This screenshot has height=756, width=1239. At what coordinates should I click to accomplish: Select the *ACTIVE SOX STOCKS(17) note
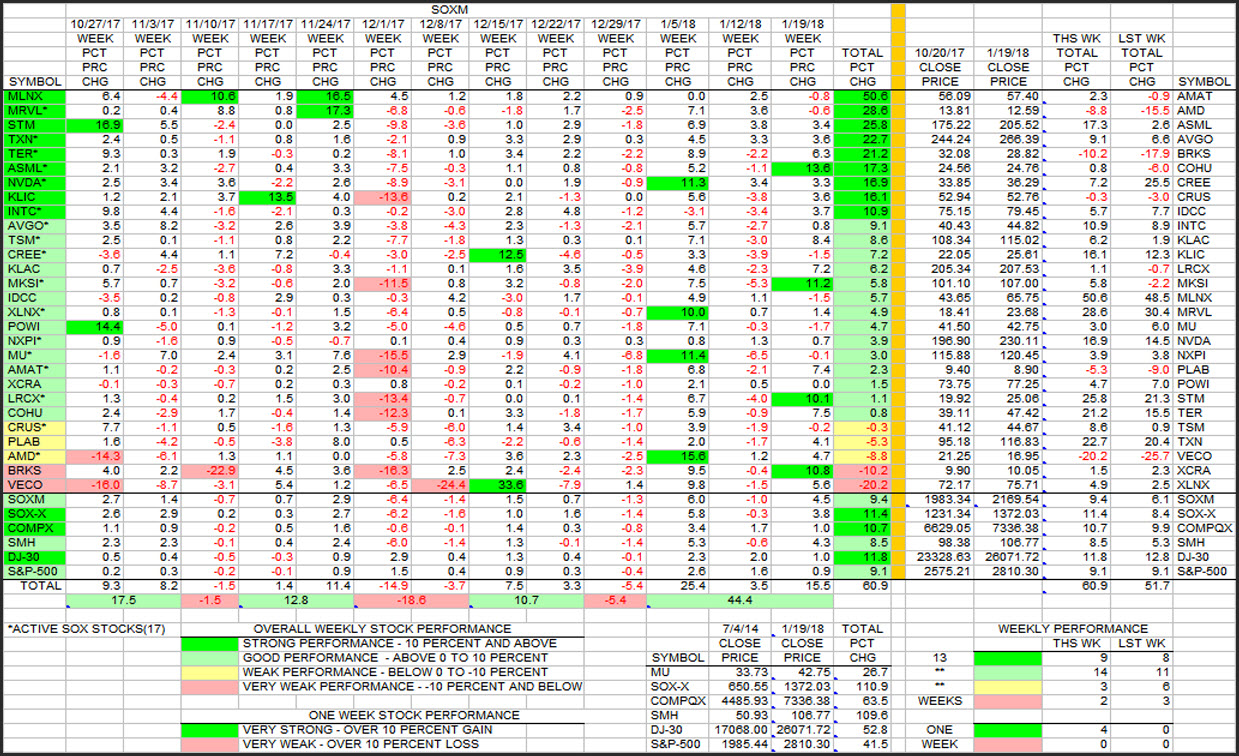click(87, 629)
